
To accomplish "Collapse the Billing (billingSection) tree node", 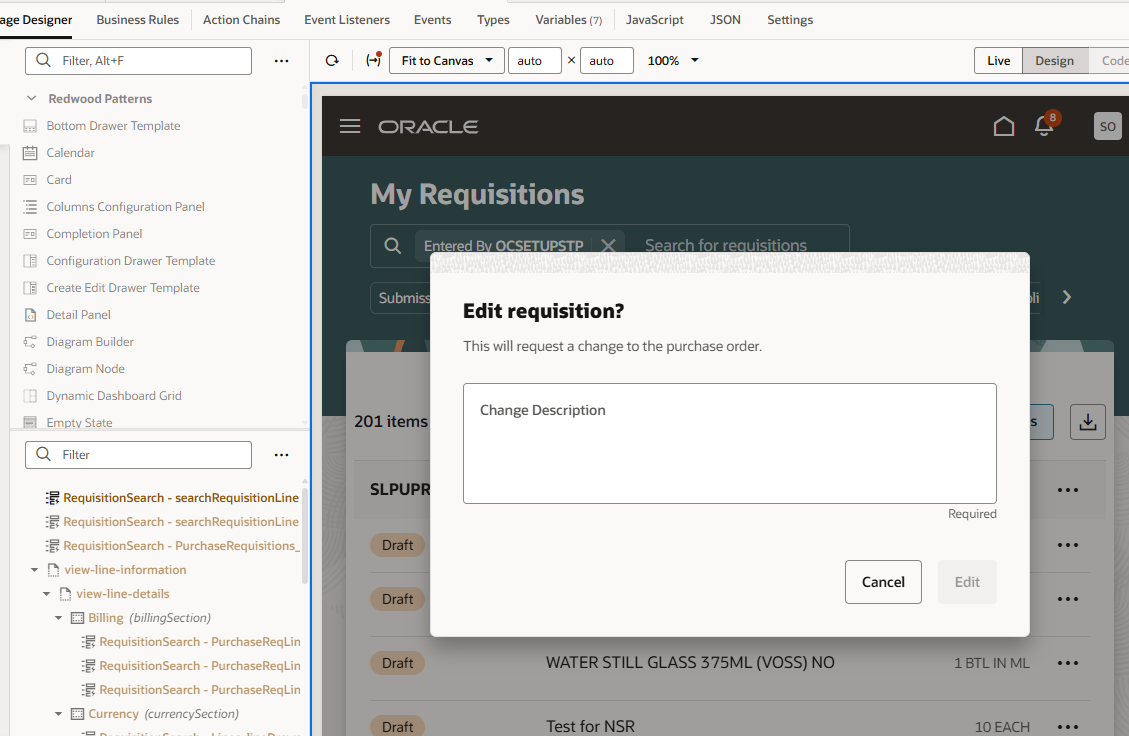I will (x=58, y=617).
